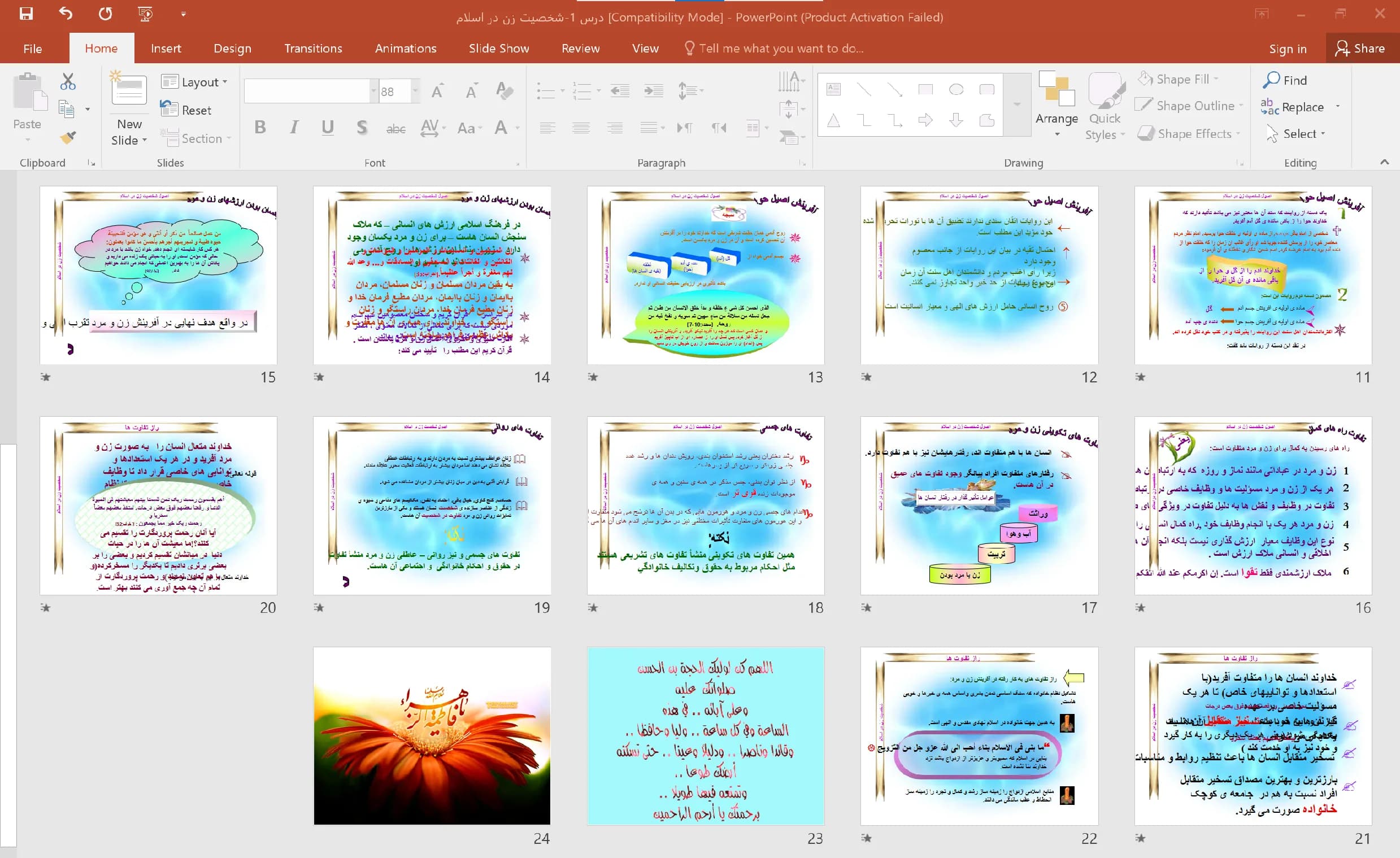Screen dimensions: 1400x858
Task: Increase list indent level
Action: pyautogui.click(x=654, y=90)
